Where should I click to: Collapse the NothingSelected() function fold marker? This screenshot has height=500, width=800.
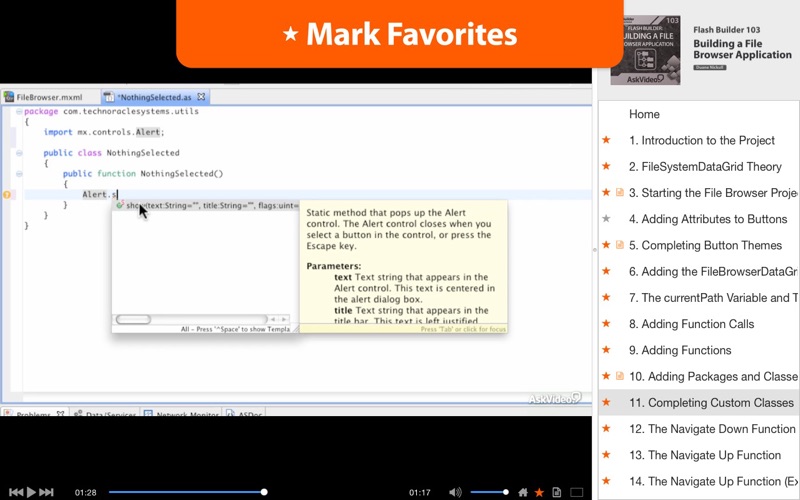point(19,173)
